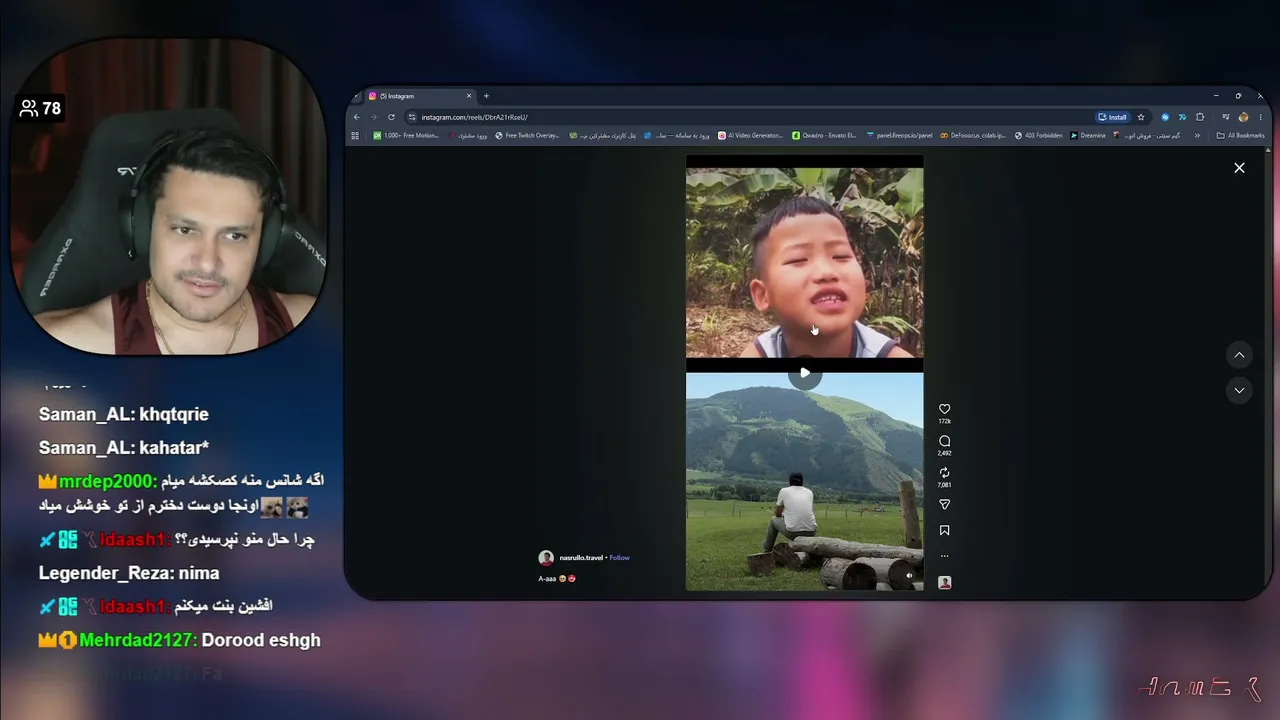Click the Install app button in the address bar
Viewport: 1280px width, 720px height.
click(x=1113, y=117)
